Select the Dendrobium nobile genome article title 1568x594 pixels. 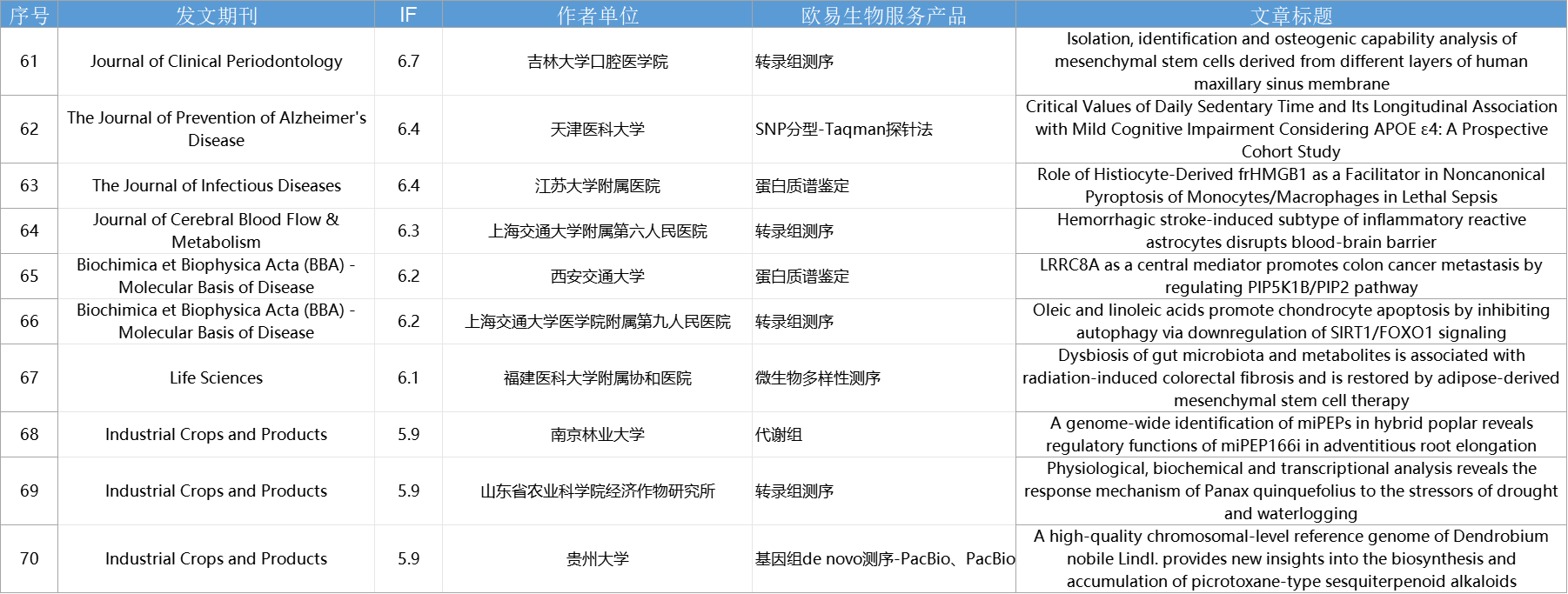(1291, 559)
